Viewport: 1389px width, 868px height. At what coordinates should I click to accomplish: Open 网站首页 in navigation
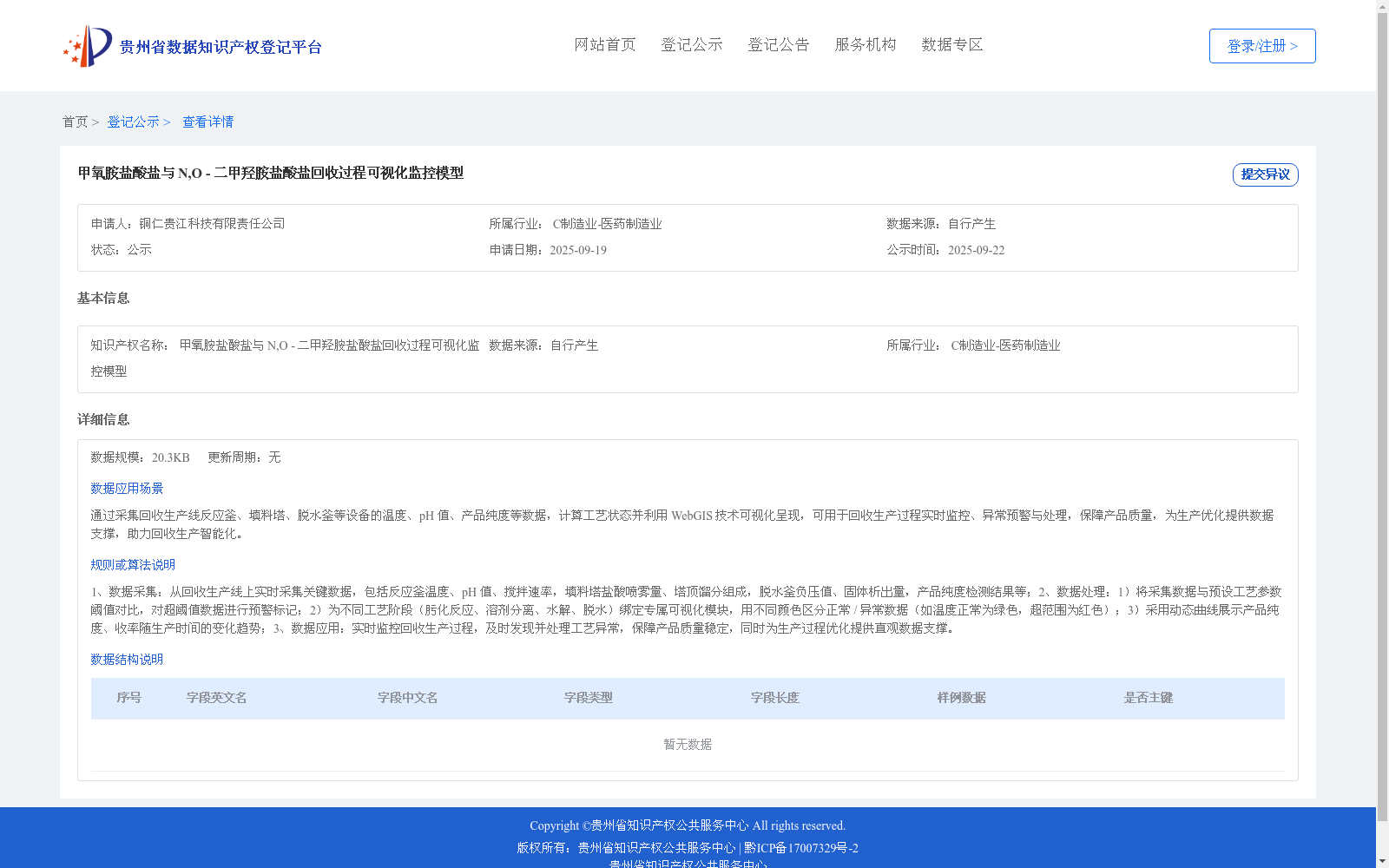605,44
